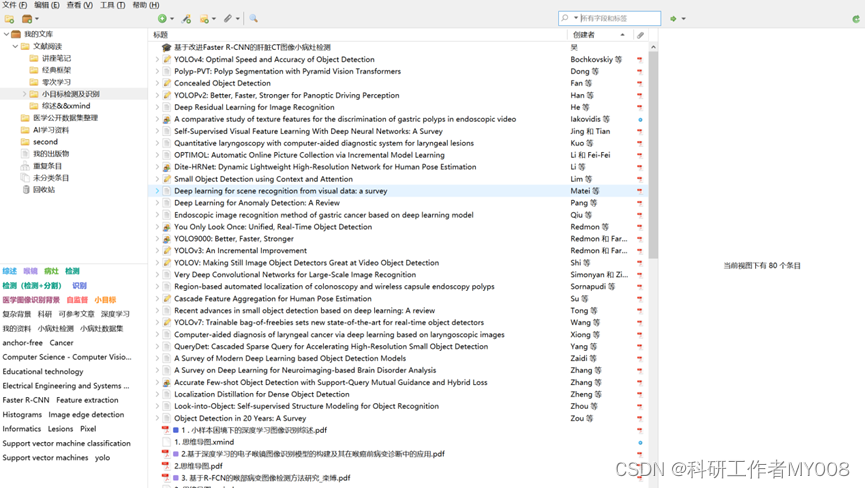Open the 工具(T) menu
The width and height of the screenshot is (865, 488).
tap(113, 5)
